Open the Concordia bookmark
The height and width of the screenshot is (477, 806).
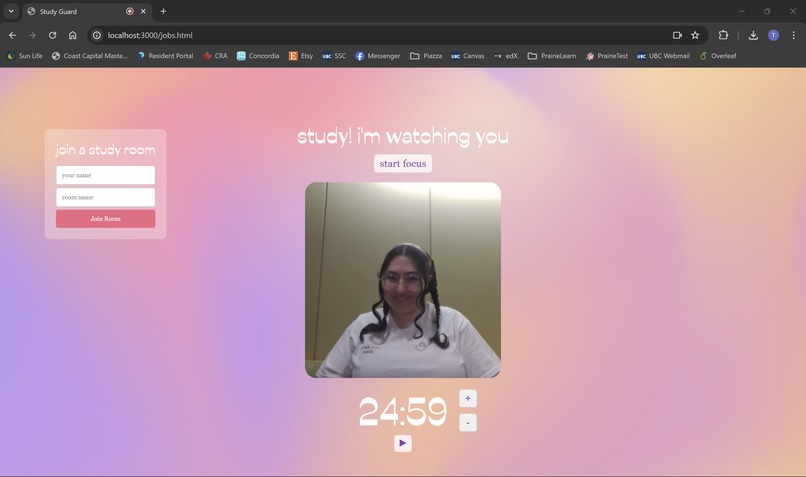258,56
